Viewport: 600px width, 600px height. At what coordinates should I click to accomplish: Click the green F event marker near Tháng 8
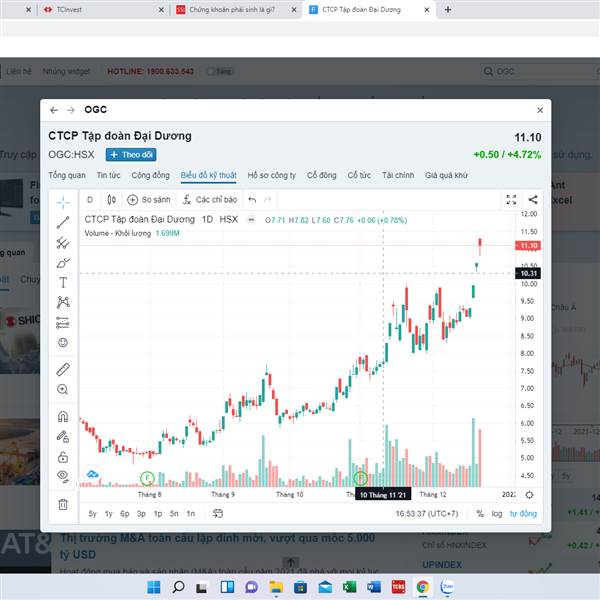click(147, 478)
